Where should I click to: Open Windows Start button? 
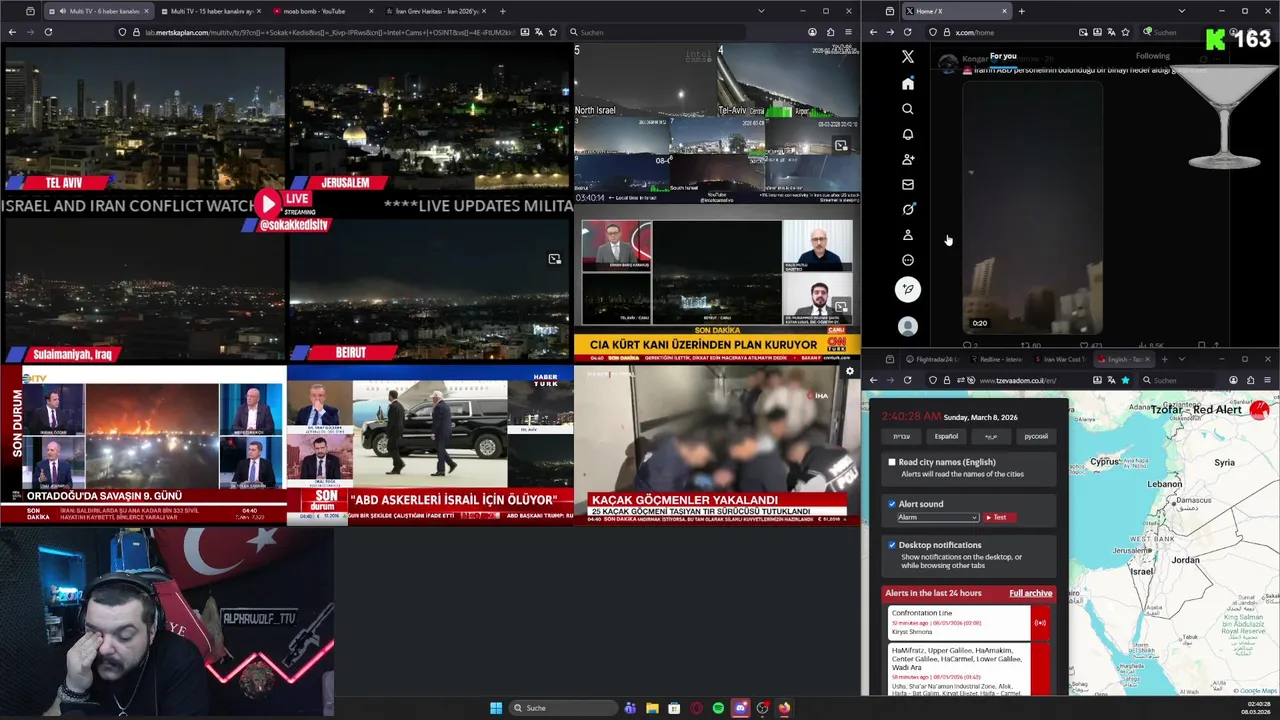coord(496,708)
